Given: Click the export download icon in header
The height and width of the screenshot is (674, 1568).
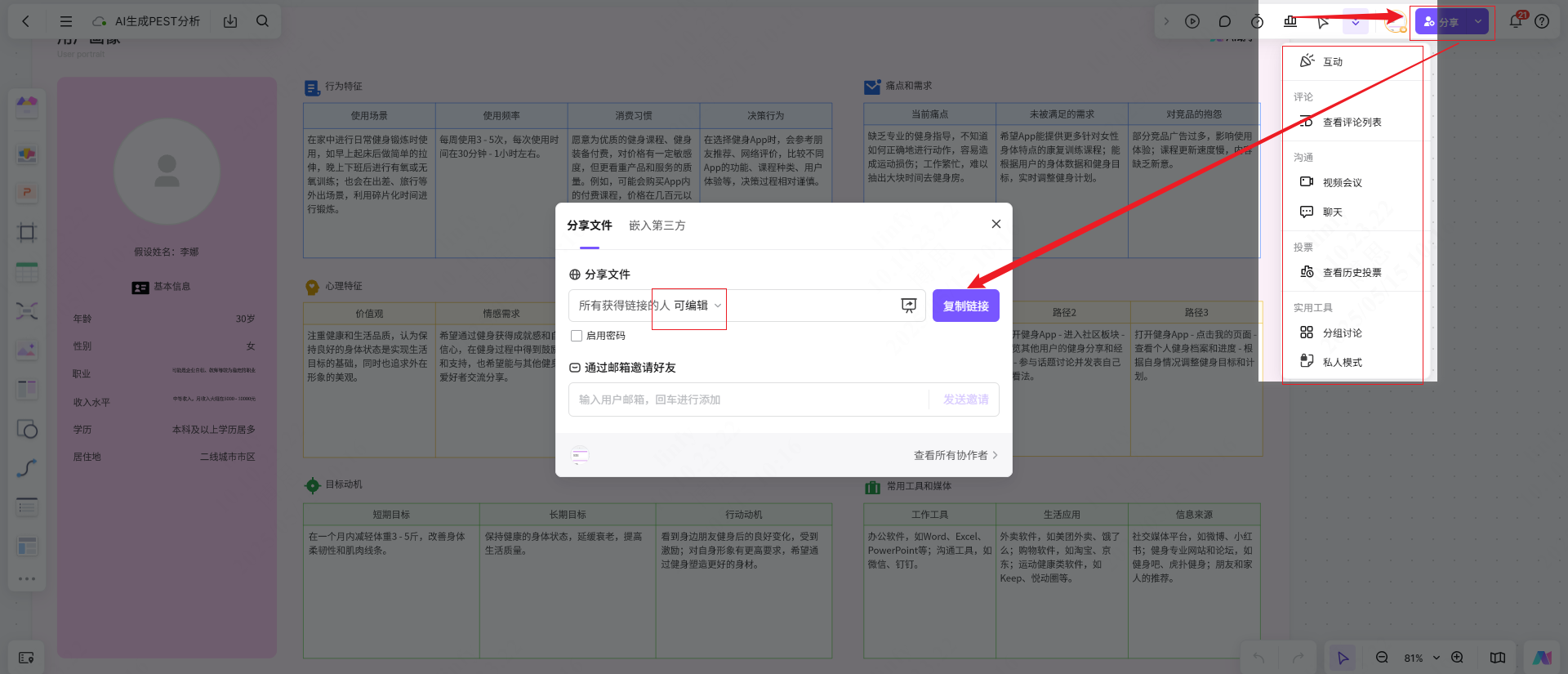Looking at the screenshot, I should (230, 21).
